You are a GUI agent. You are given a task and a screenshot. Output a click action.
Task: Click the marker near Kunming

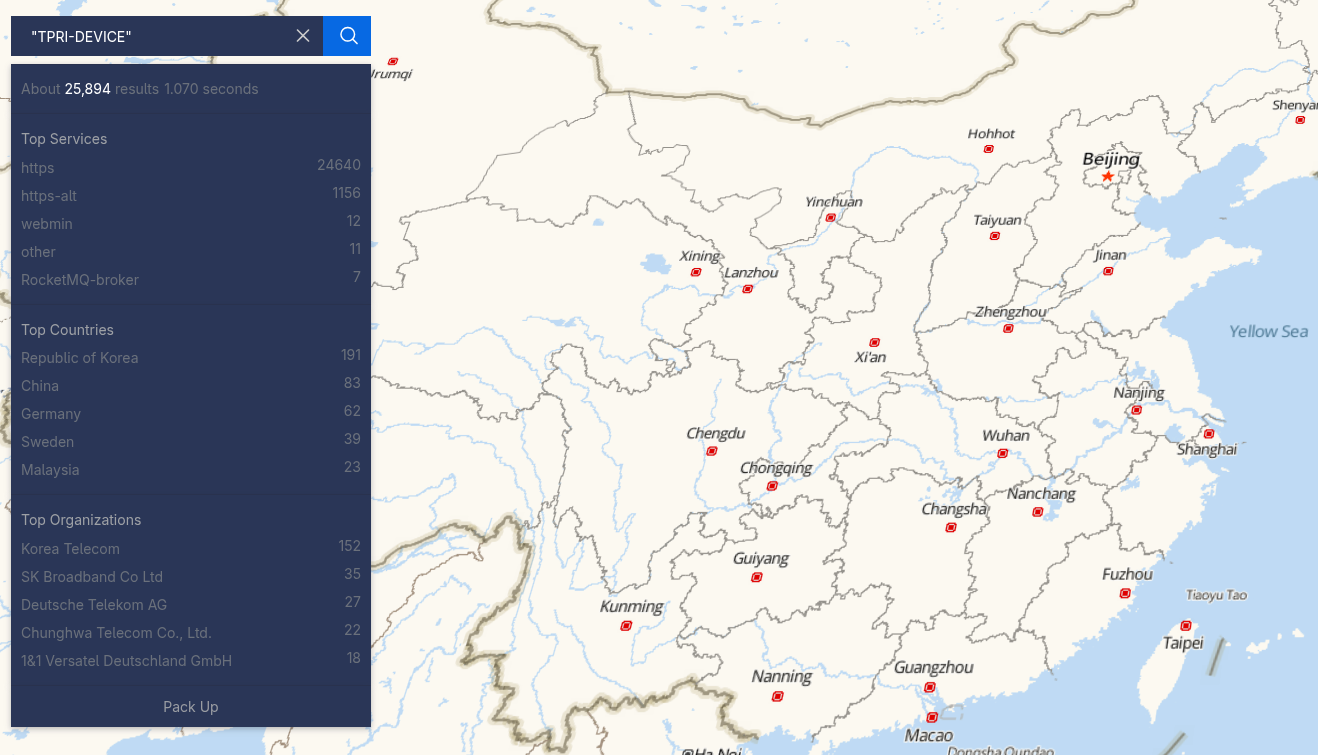(x=626, y=624)
